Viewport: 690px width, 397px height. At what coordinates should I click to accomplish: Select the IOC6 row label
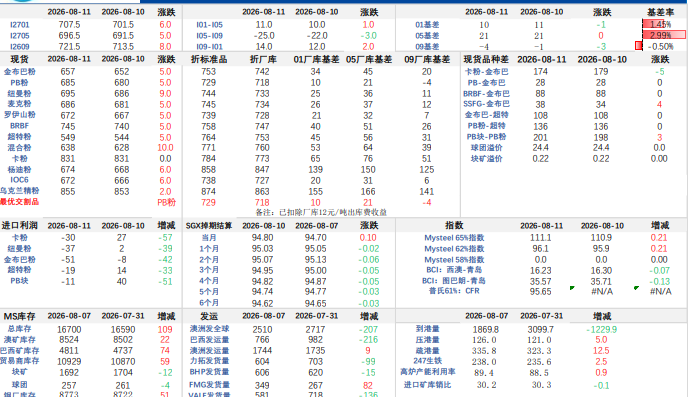click(19, 180)
